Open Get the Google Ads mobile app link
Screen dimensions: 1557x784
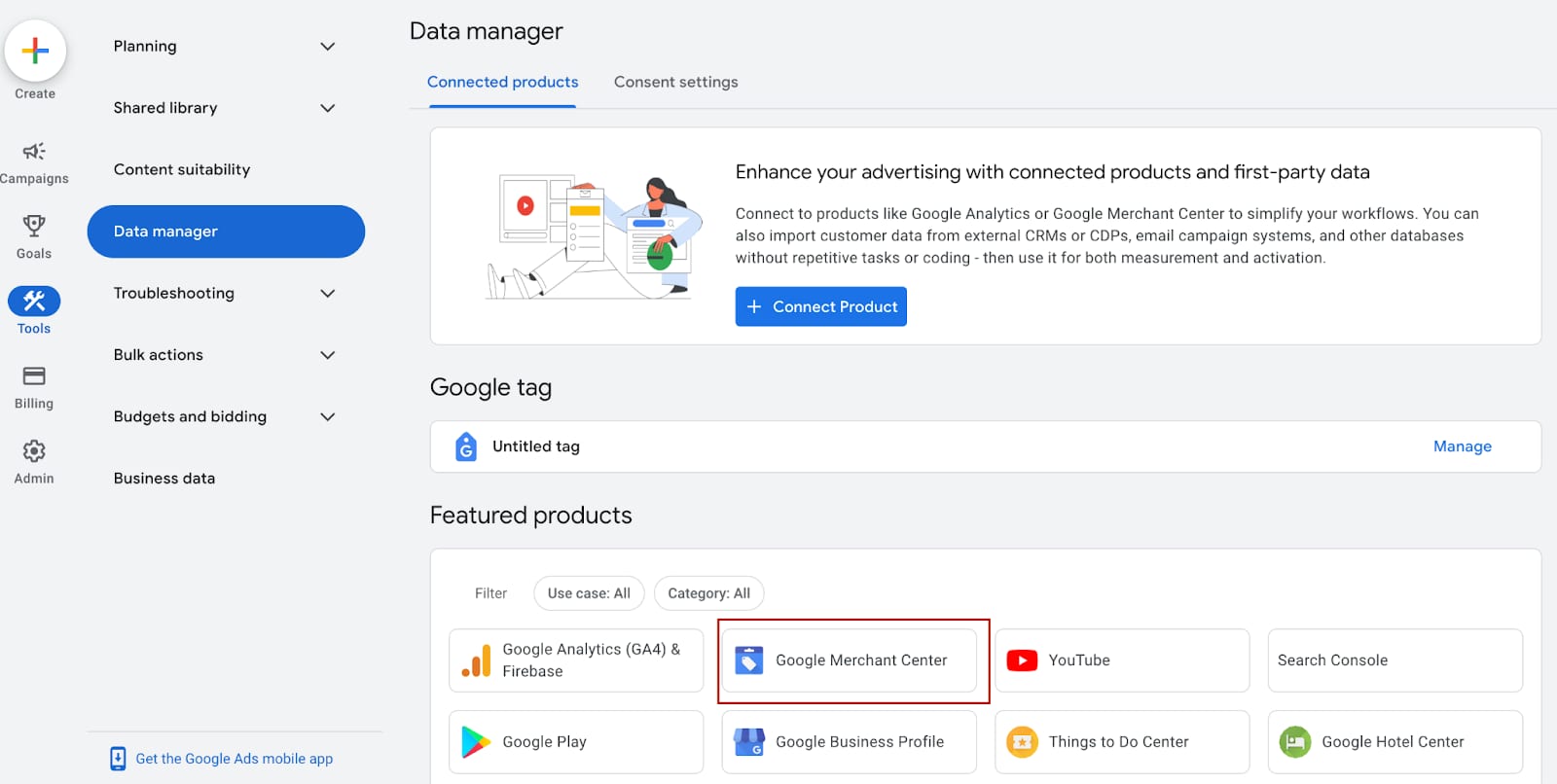pyautogui.click(x=234, y=759)
